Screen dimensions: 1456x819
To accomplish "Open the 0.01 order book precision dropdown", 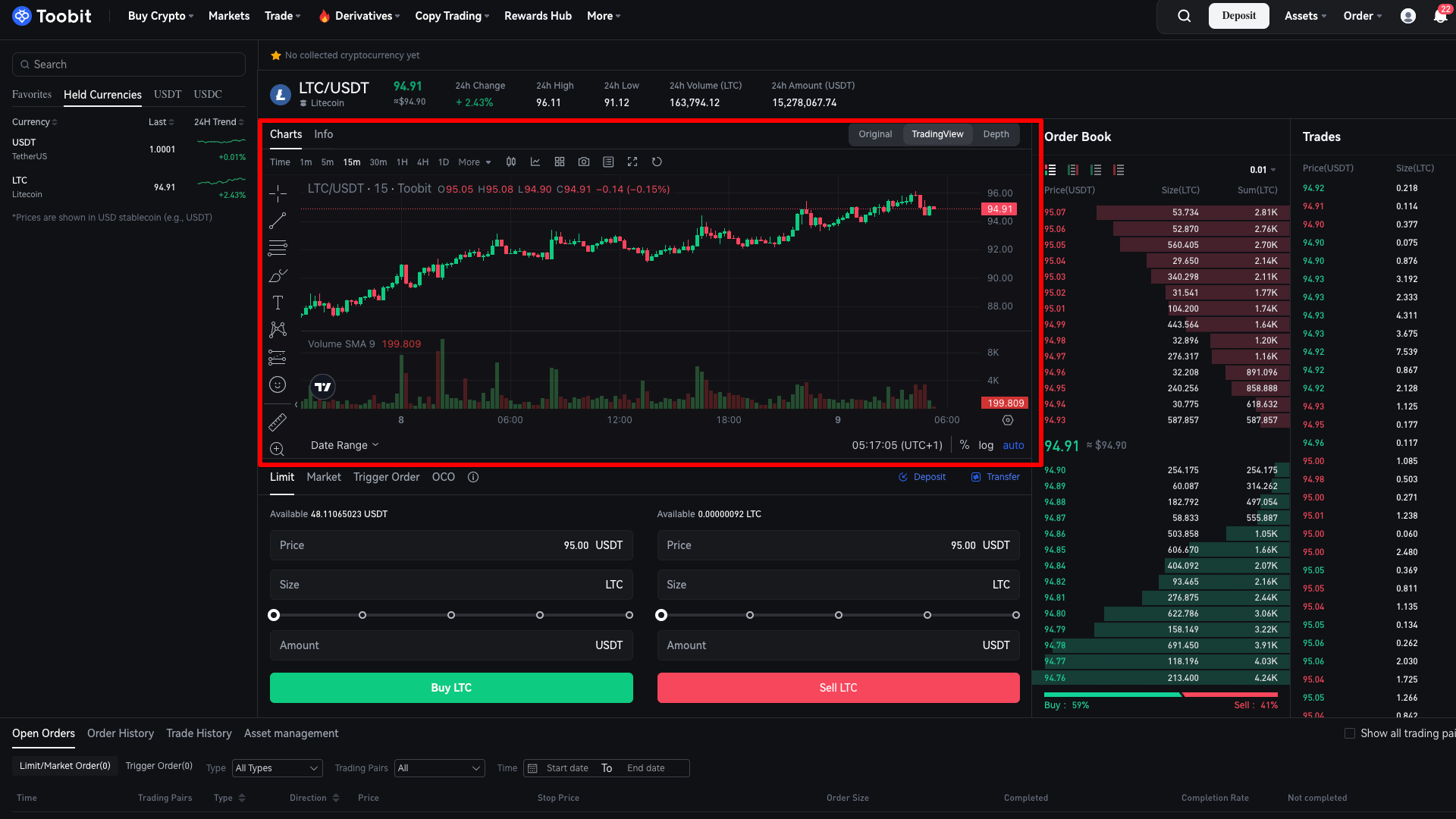I will coord(1263,170).
